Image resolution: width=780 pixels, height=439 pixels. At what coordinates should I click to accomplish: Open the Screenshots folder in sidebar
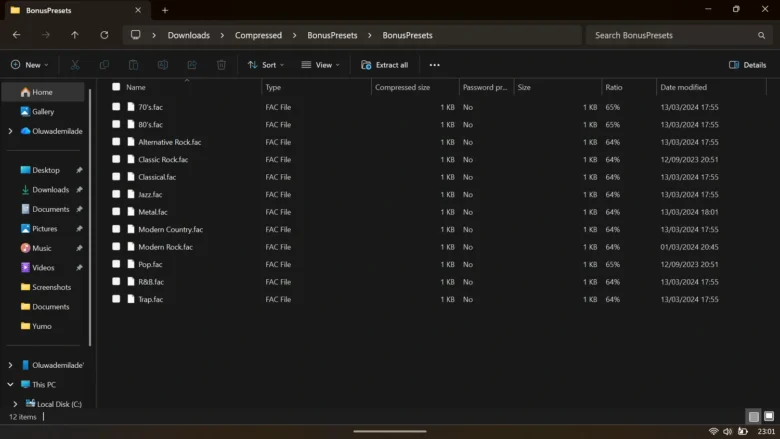[51, 287]
